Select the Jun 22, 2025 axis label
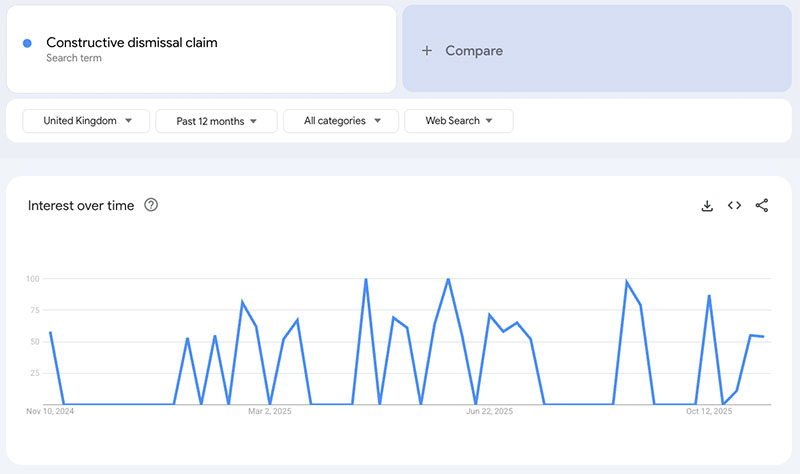The image size is (800, 474). click(x=490, y=411)
